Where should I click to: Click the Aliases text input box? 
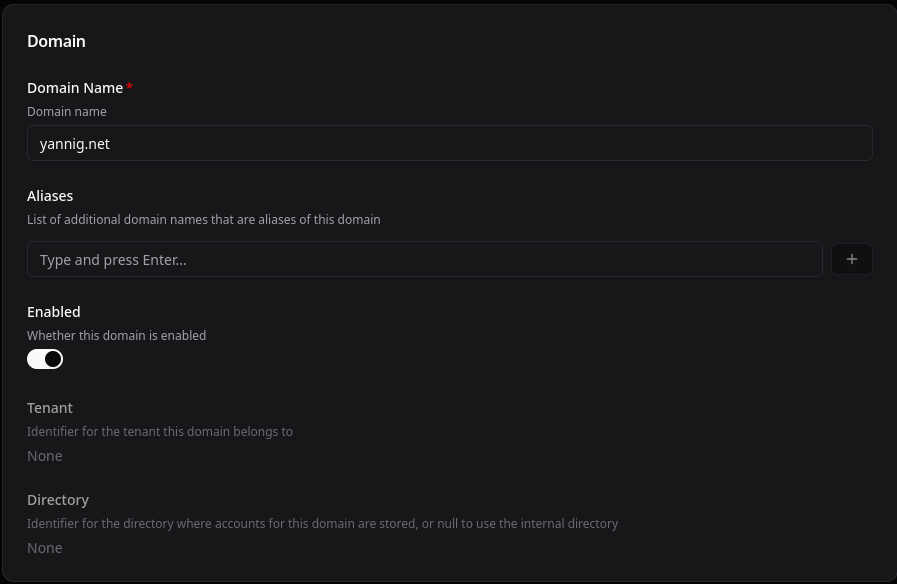[425, 259]
